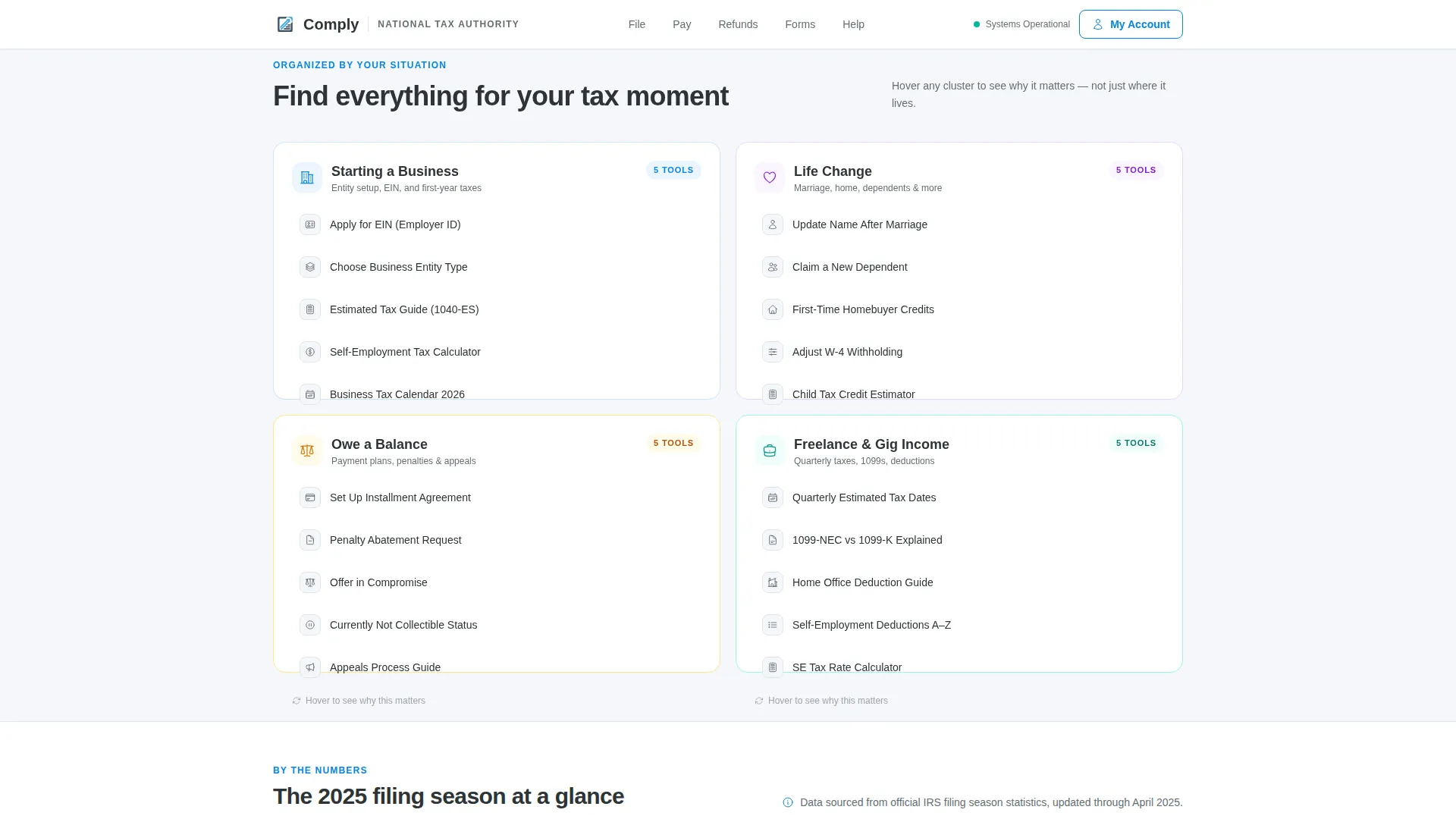Open Self-Employment Deductions A–Z

pos(959,625)
